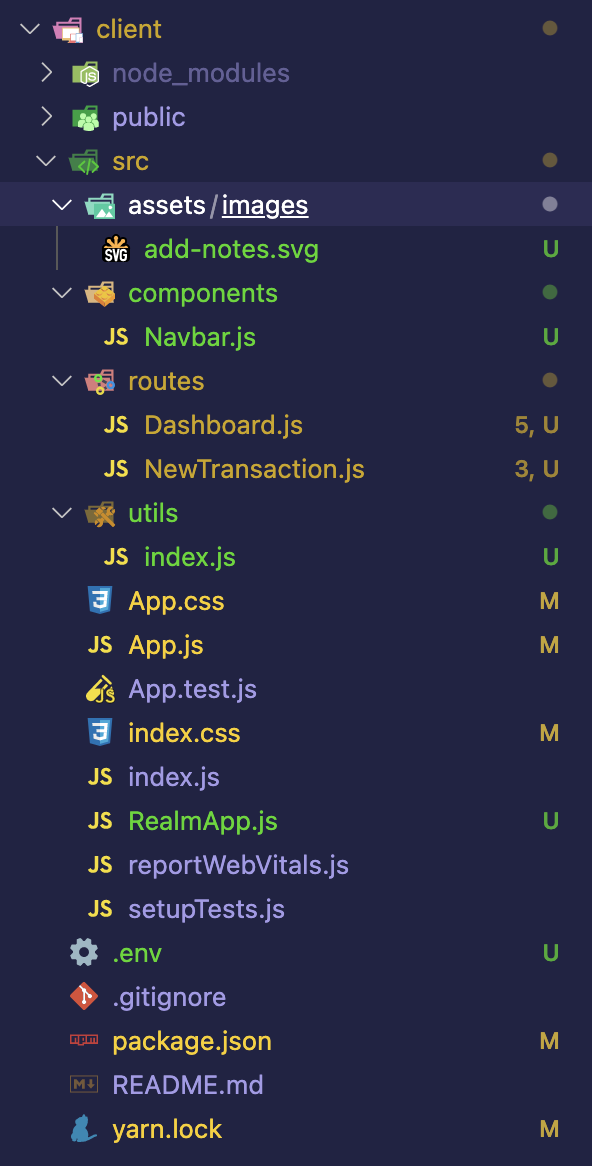Viewport: 592px width, 1166px height.
Task: Open the RealmApp.js file
Action: click(x=203, y=822)
